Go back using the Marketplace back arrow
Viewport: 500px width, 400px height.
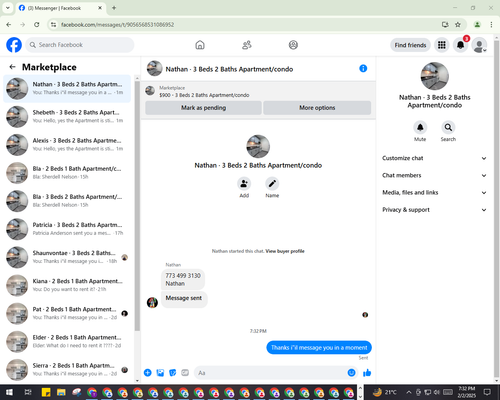(x=12, y=67)
